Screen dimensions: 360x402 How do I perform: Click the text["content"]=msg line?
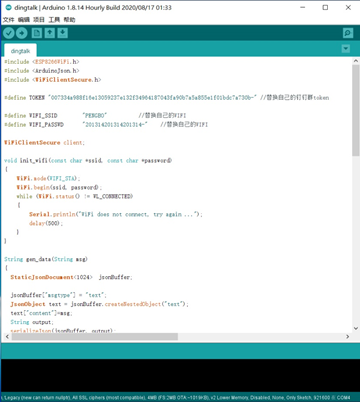[41, 313]
